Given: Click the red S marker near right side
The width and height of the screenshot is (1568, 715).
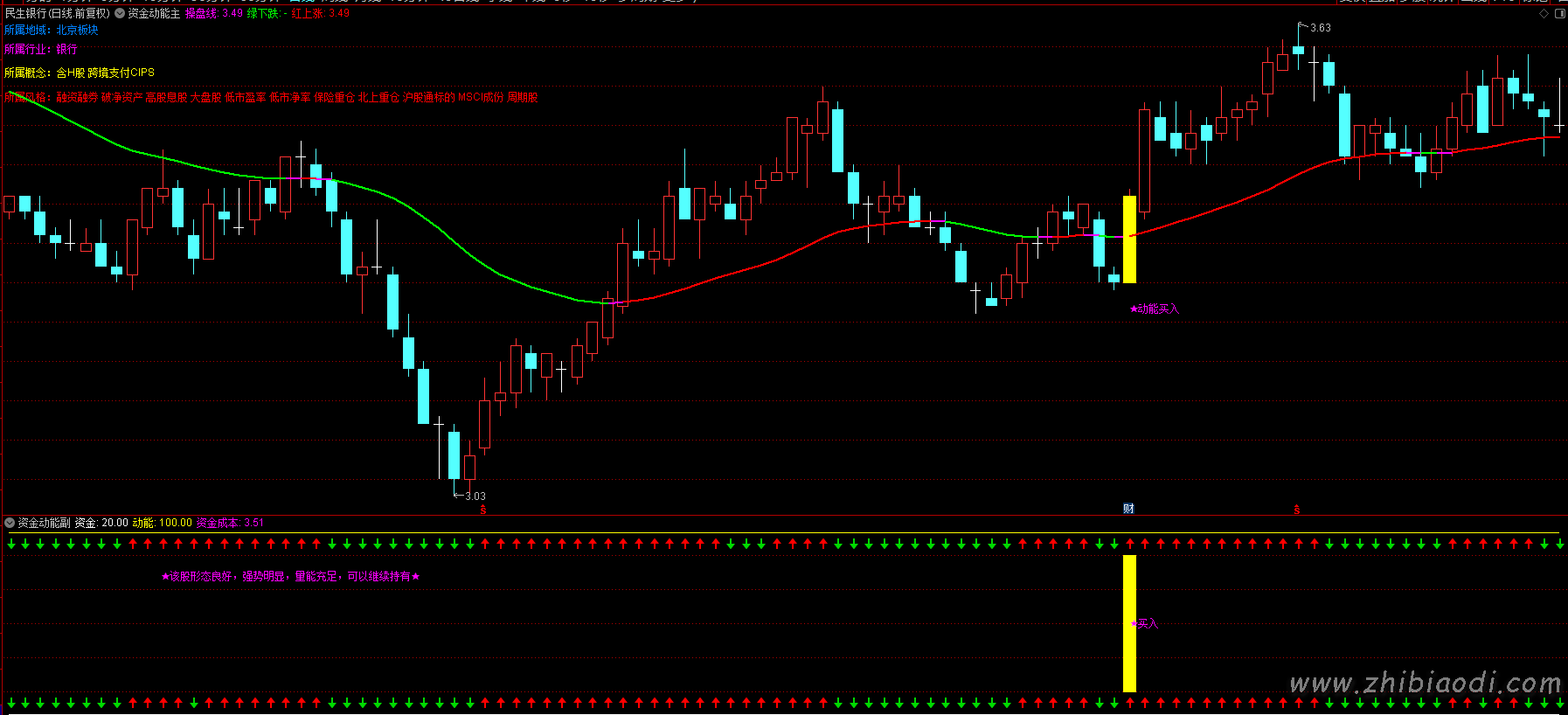Looking at the screenshot, I should point(1297,510).
